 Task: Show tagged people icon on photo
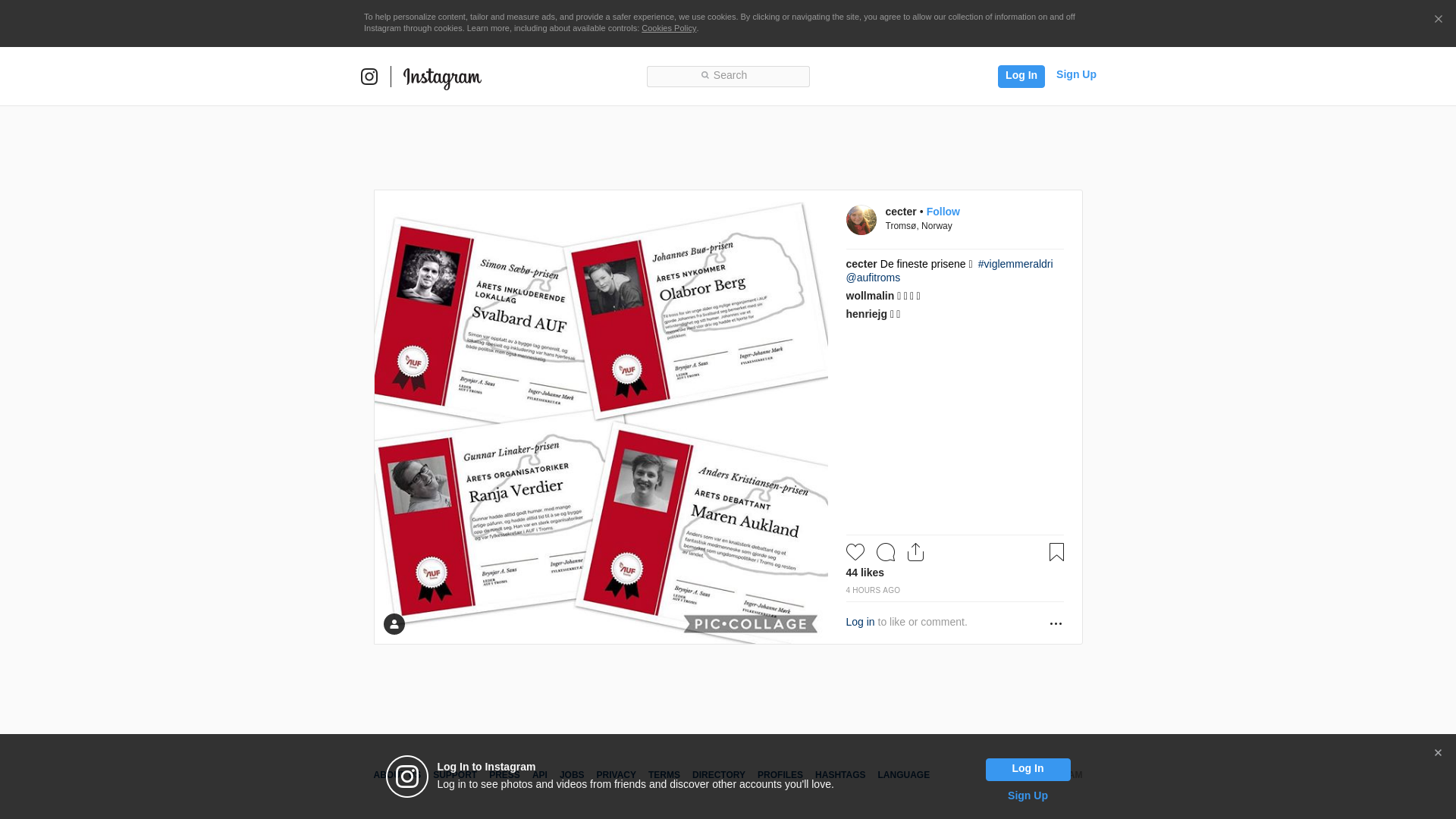(394, 624)
